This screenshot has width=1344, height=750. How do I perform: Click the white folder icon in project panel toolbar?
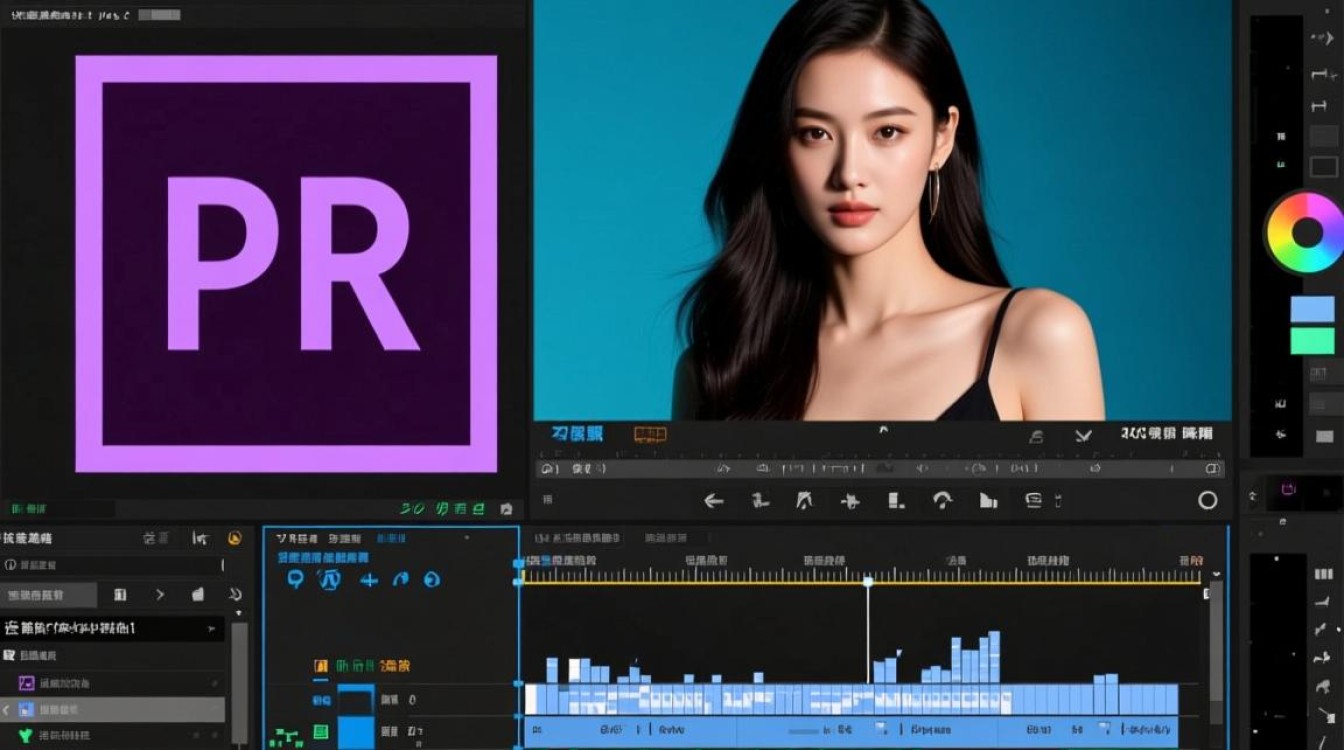[198, 594]
